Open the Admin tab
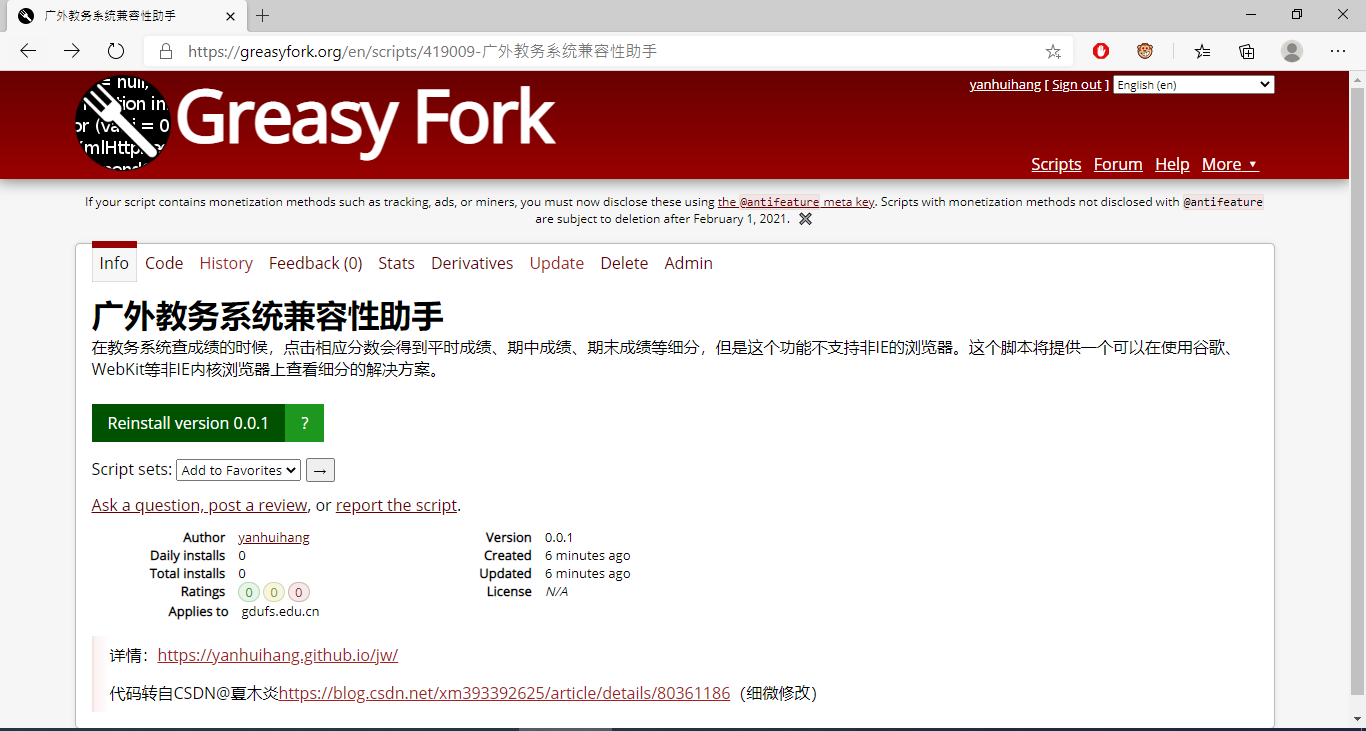The width and height of the screenshot is (1366, 731). 688,263
